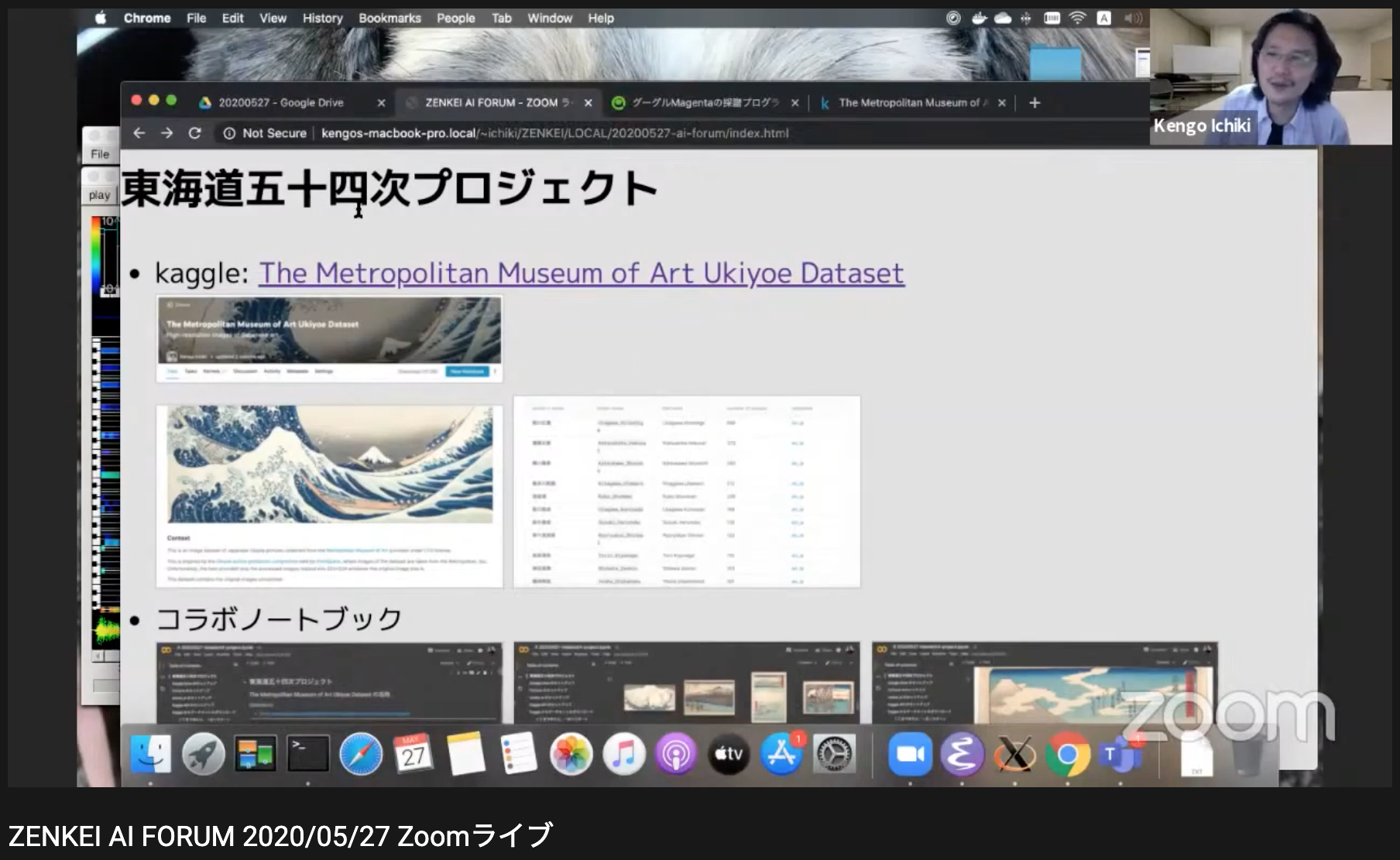
Task: Open the Apple menu
Action: pyautogui.click(x=101, y=18)
